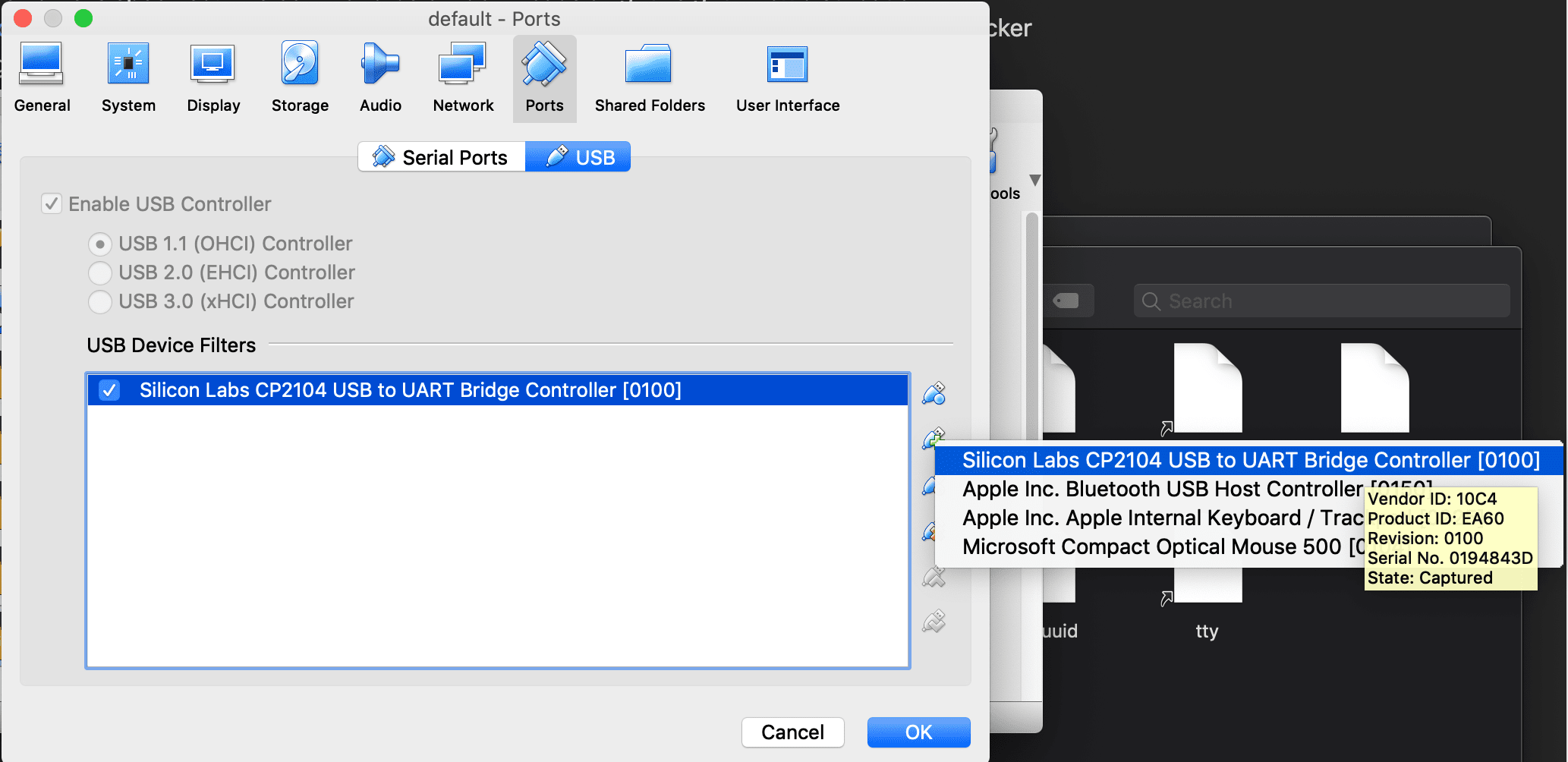
Task: Click the Cancel button
Action: pyautogui.click(x=792, y=732)
